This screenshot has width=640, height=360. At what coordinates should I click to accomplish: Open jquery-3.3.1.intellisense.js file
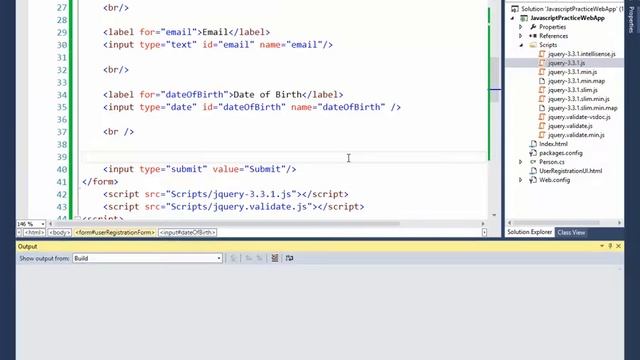tap(582, 54)
